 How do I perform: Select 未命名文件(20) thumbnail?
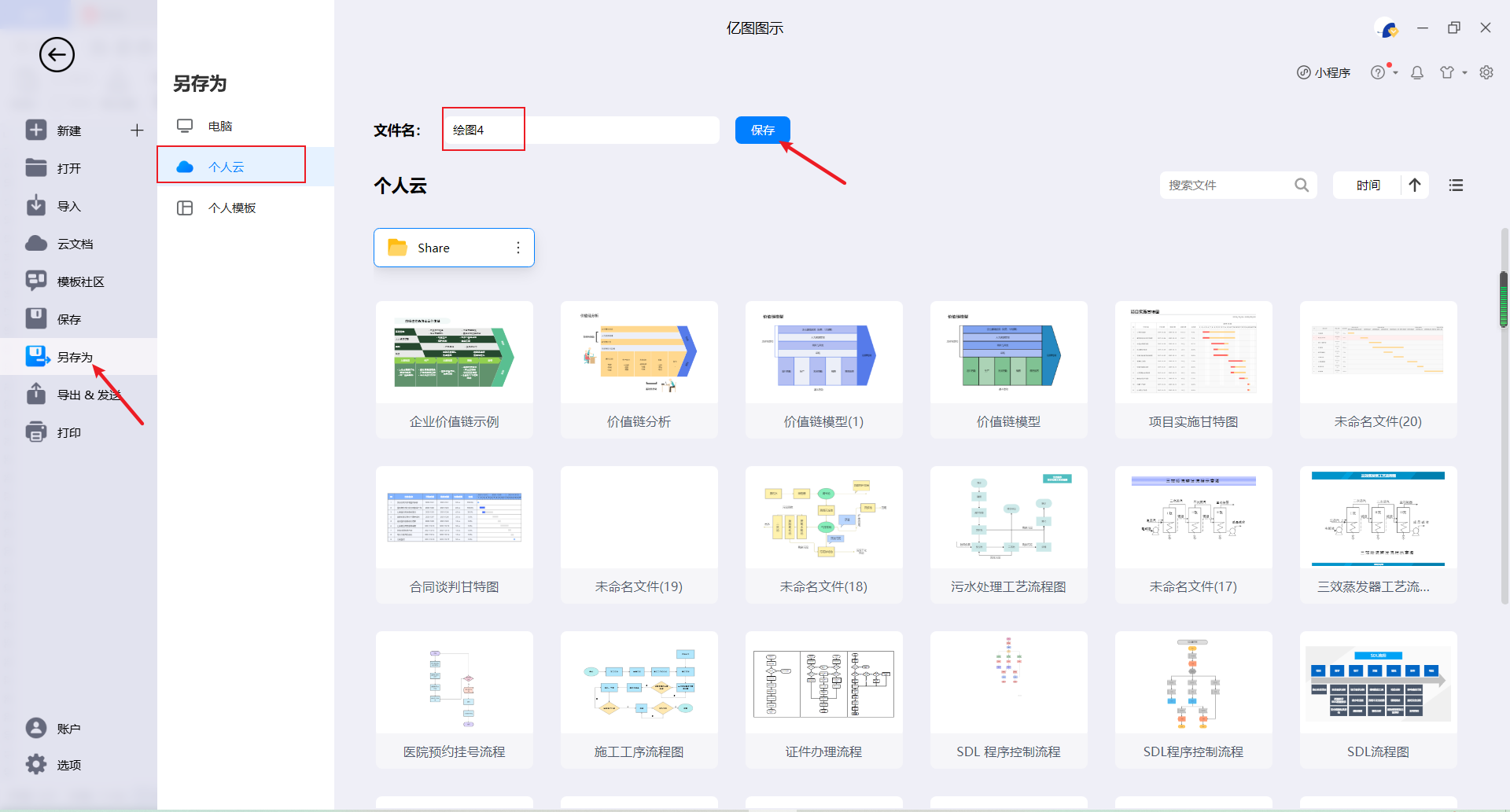1379,369
